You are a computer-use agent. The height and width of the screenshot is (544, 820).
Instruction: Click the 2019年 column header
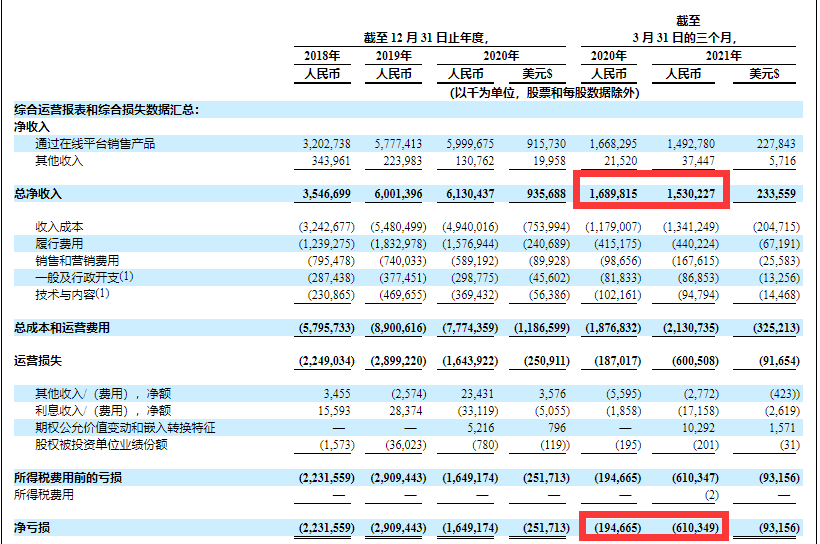coord(393,56)
